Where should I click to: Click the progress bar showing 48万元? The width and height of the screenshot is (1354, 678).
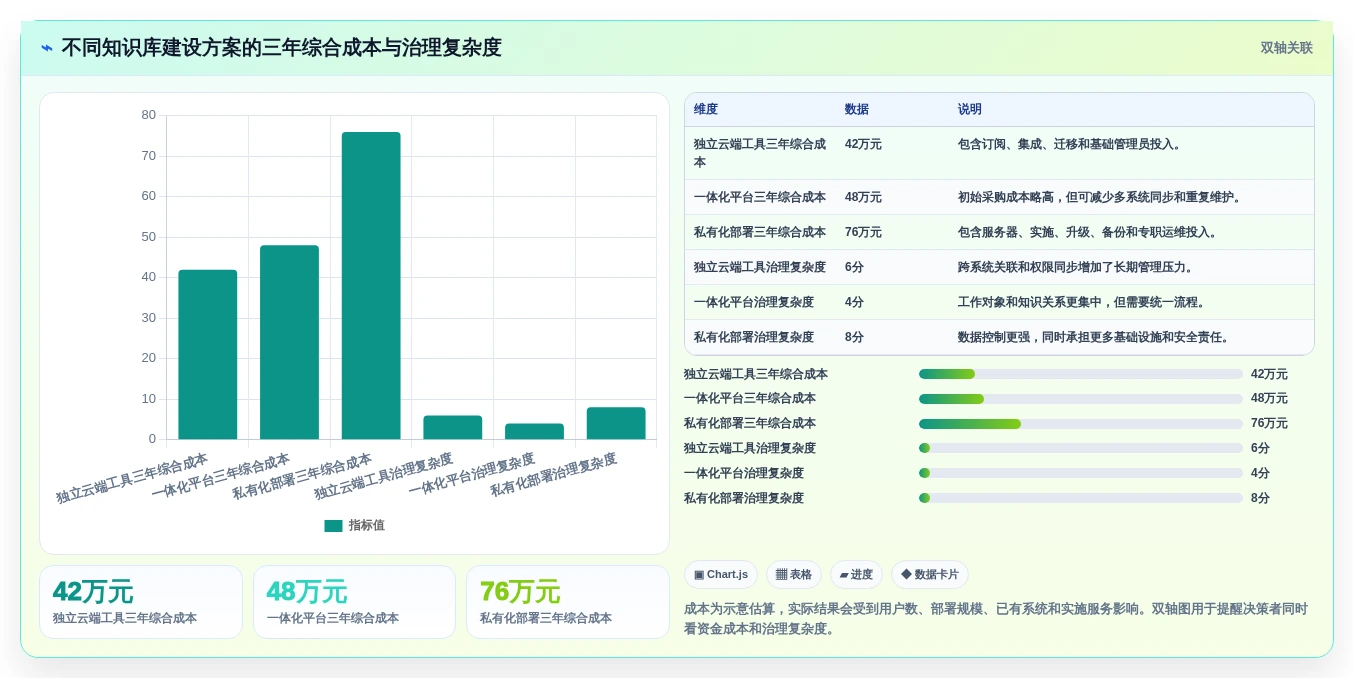point(1081,399)
